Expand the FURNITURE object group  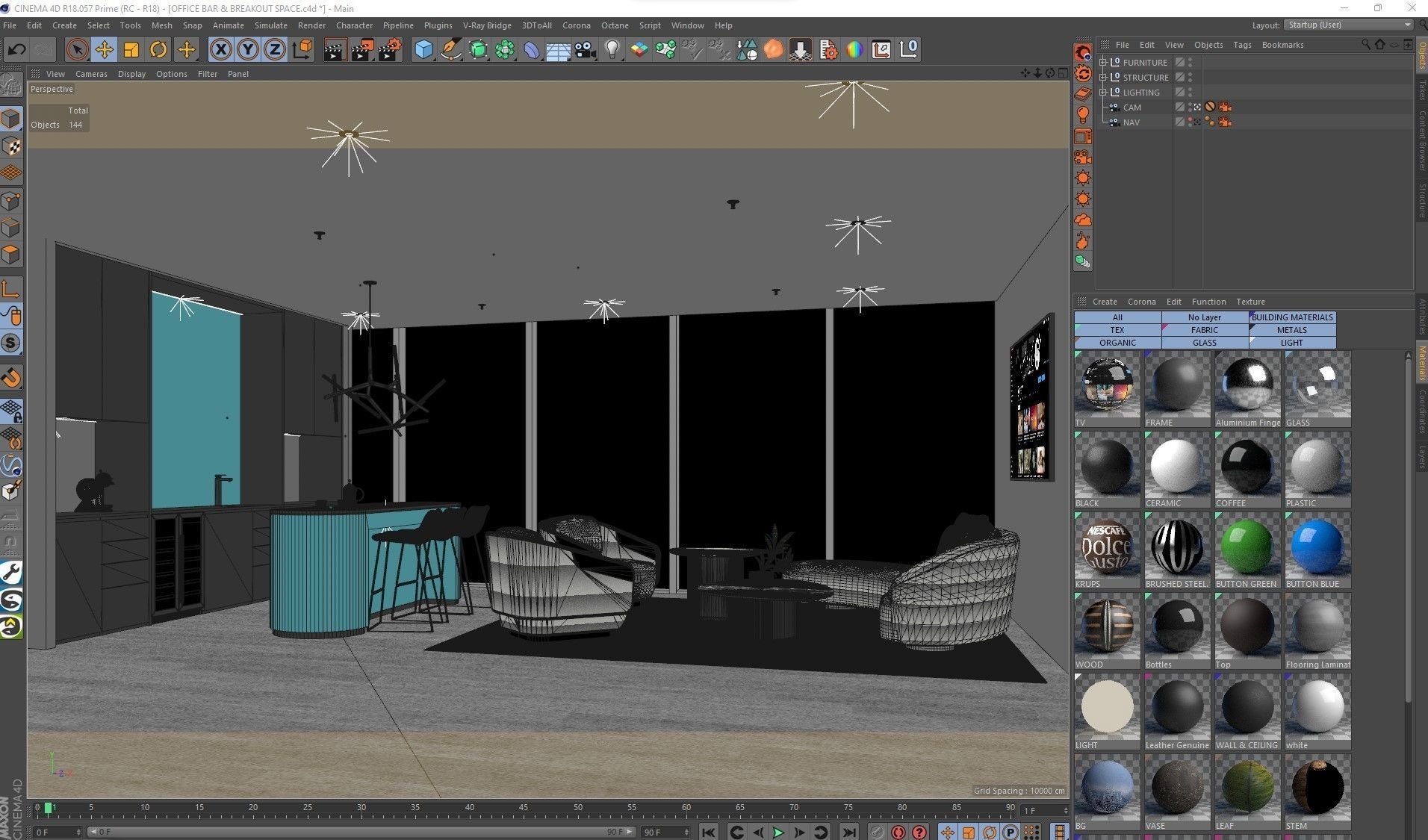coord(1102,62)
